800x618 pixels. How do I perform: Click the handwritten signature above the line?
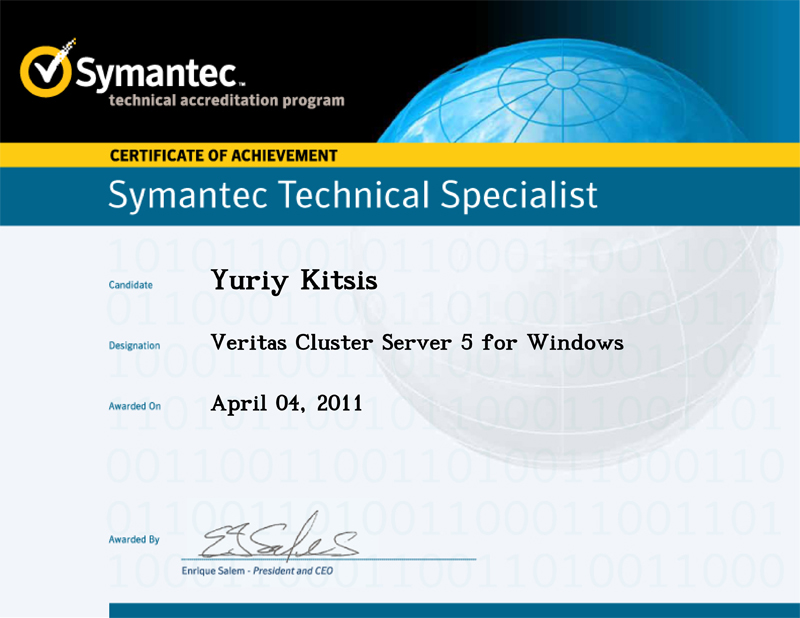[x=280, y=535]
